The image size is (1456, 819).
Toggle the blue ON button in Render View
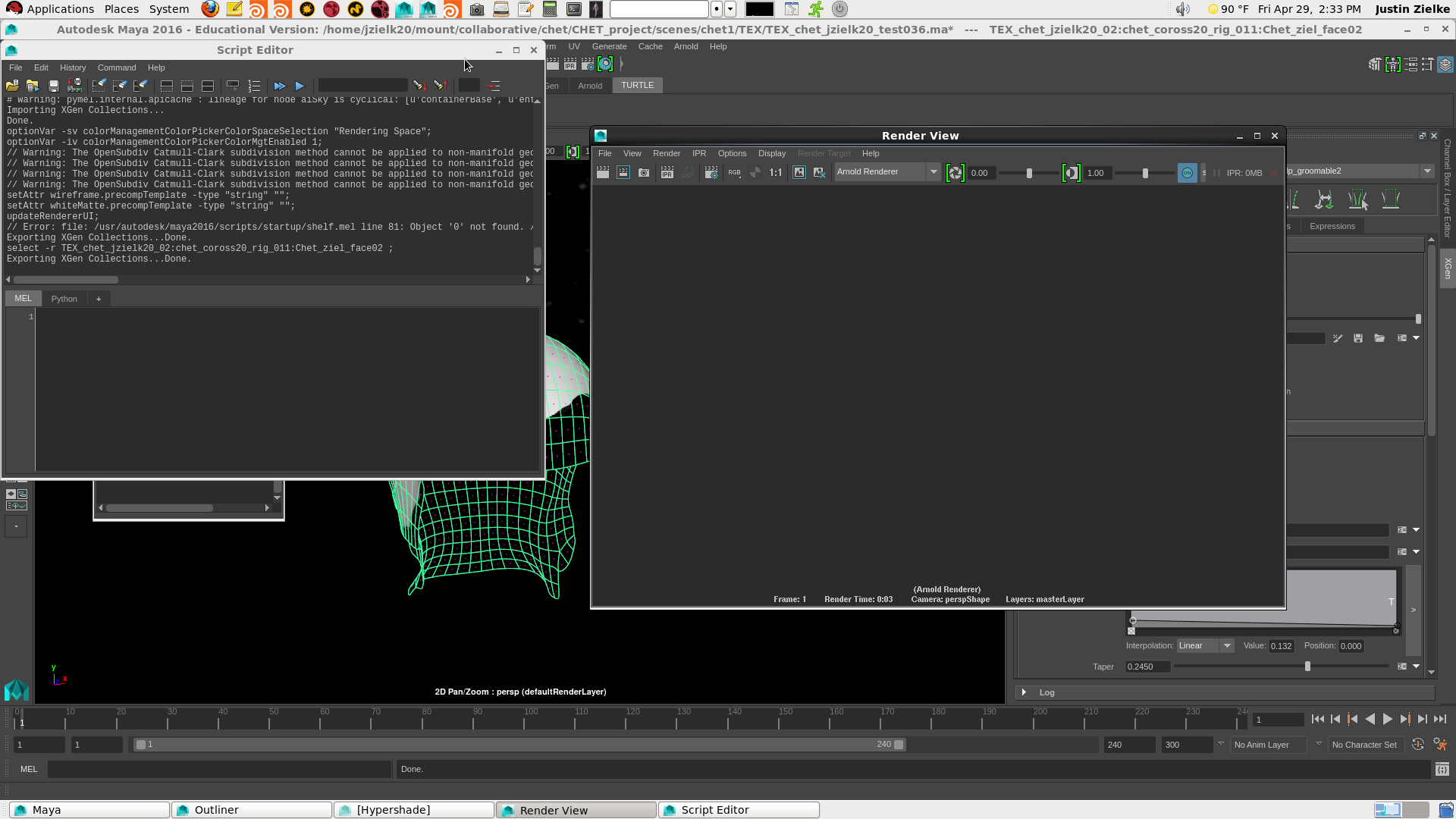[1187, 173]
